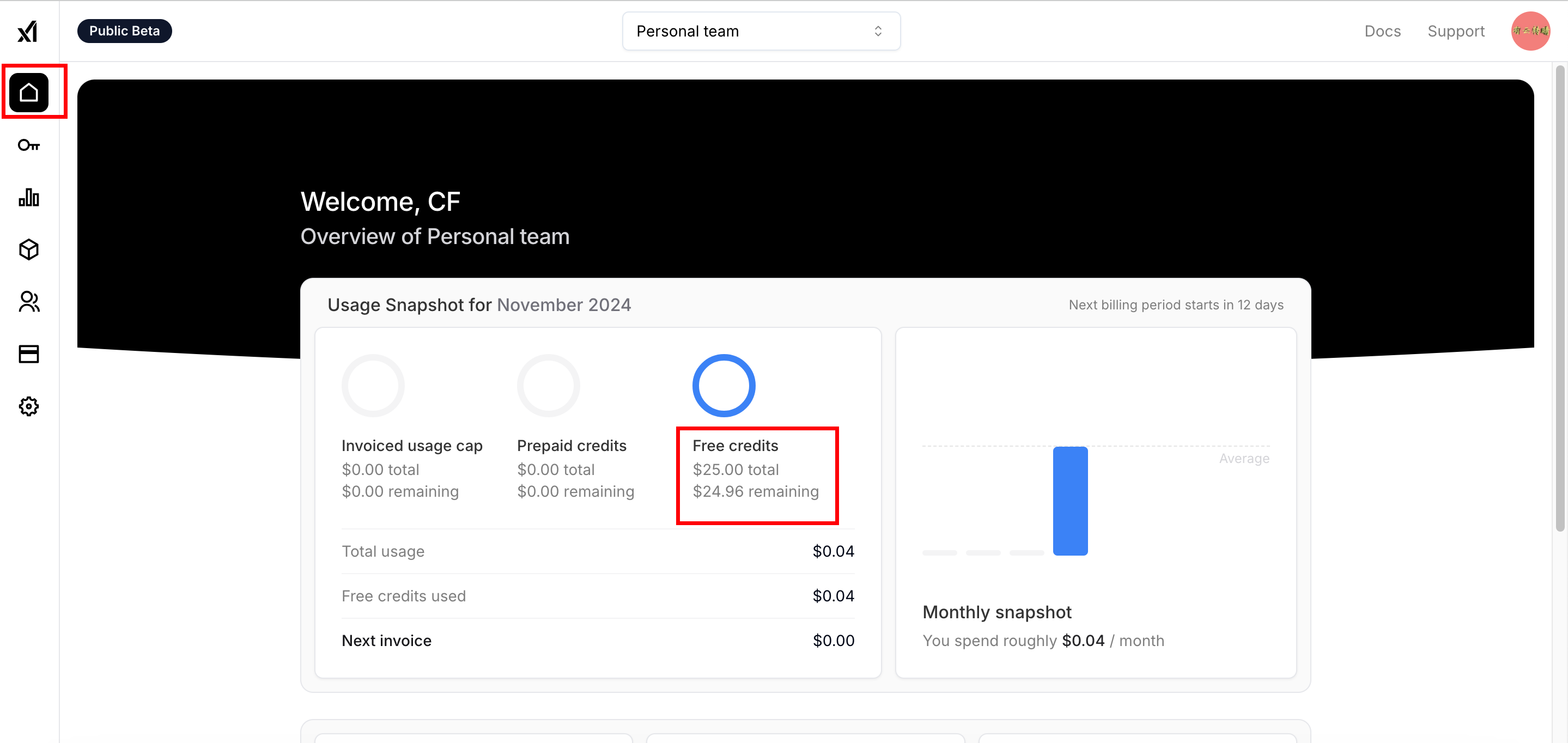The image size is (1568, 743).
Task: Click the Invoiced usage cap progress ring
Action: coord(373,386)
